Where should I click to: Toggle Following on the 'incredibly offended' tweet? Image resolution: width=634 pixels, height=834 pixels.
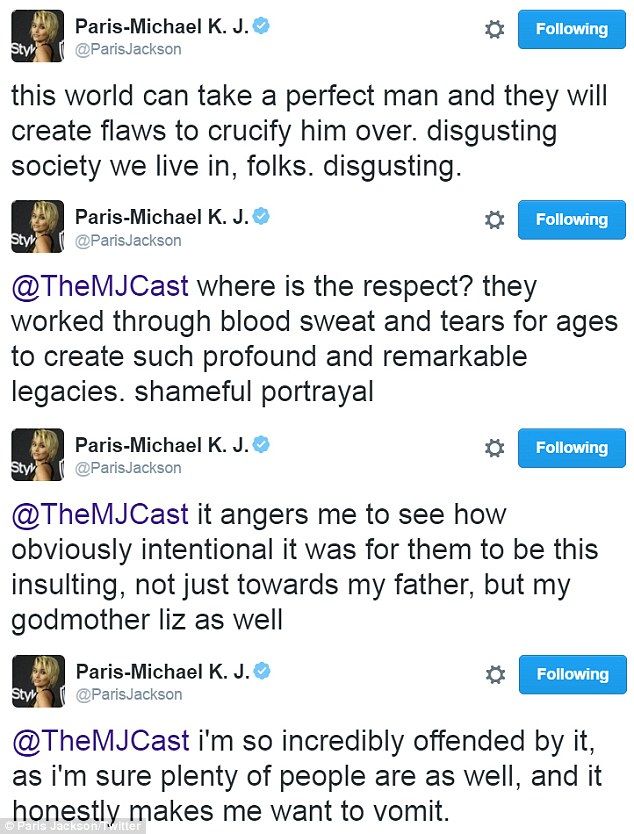click(x=571, y=675)
